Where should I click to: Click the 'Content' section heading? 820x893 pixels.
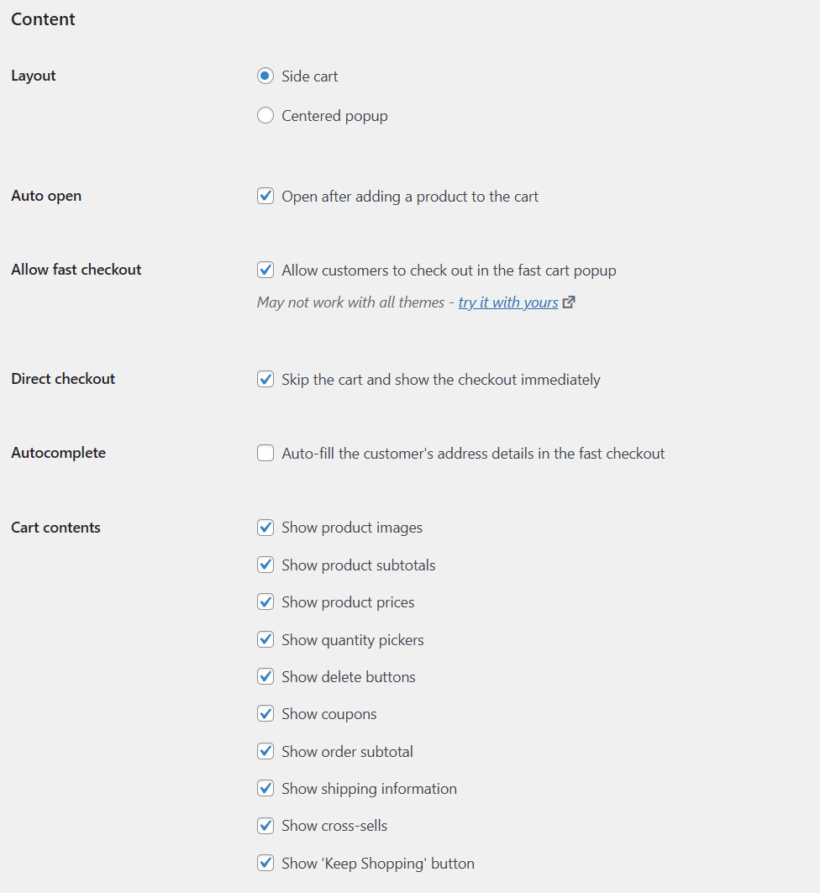42,19
